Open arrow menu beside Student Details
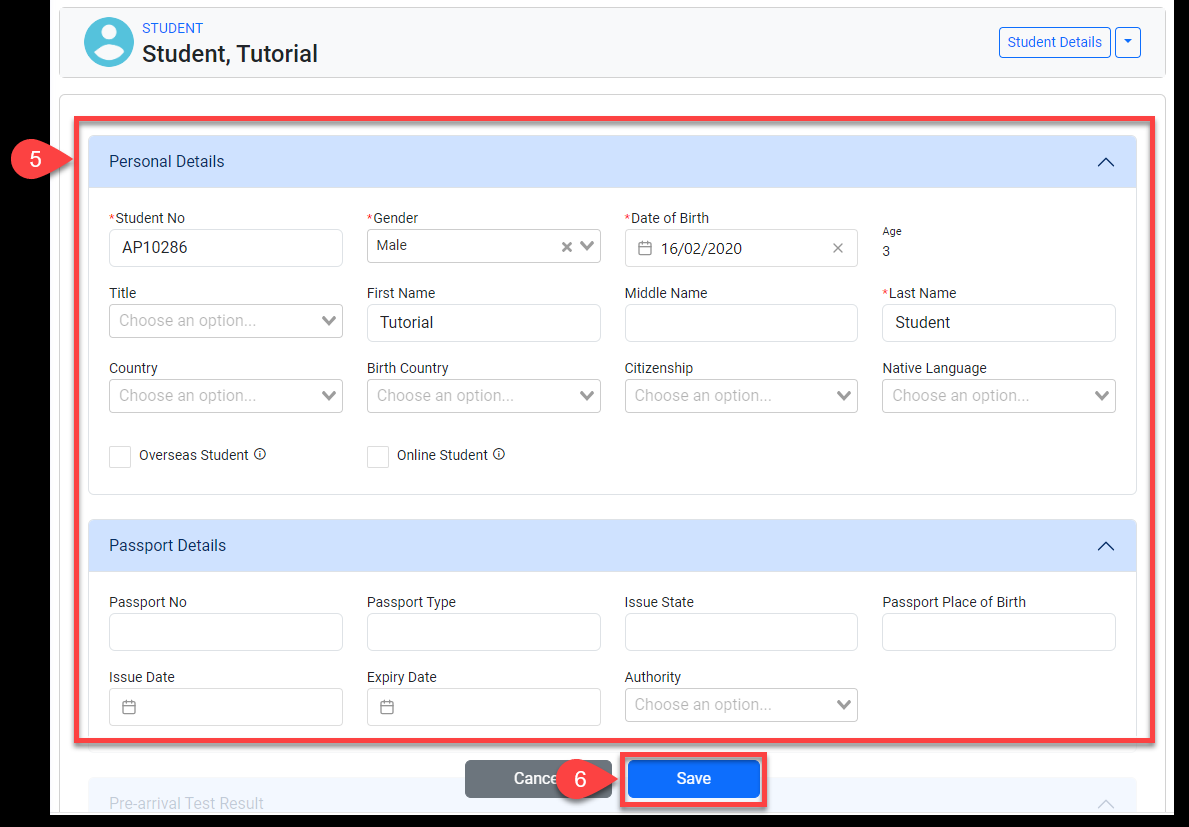 coord(1127,42)
